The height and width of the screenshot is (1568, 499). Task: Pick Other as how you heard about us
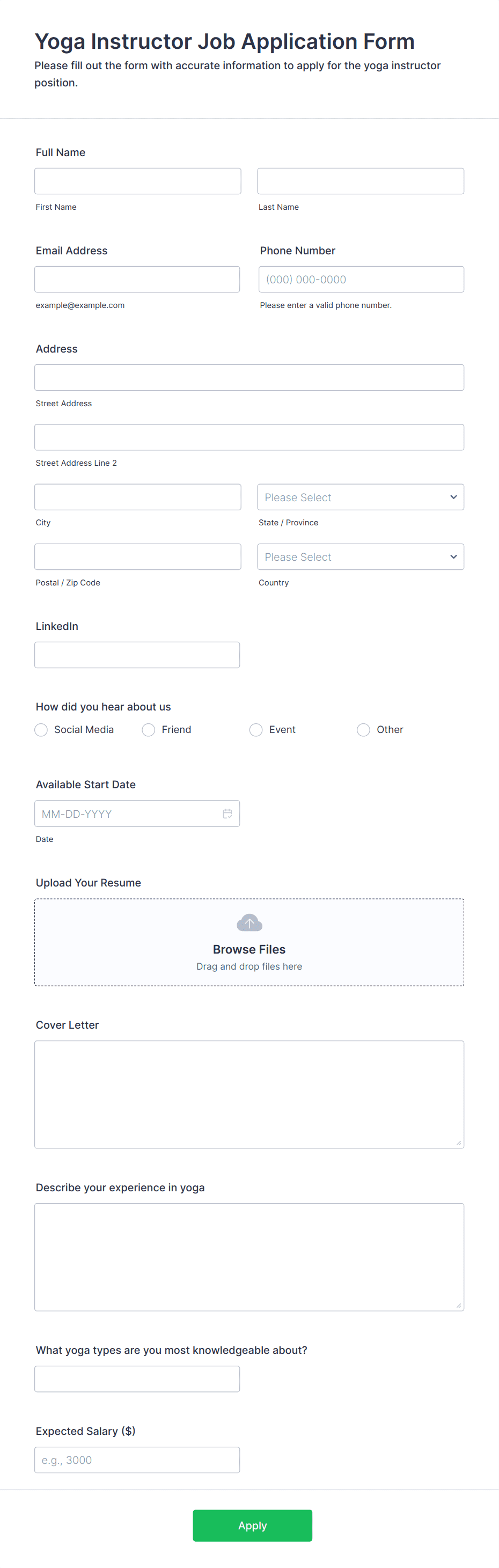pos(363,729)
